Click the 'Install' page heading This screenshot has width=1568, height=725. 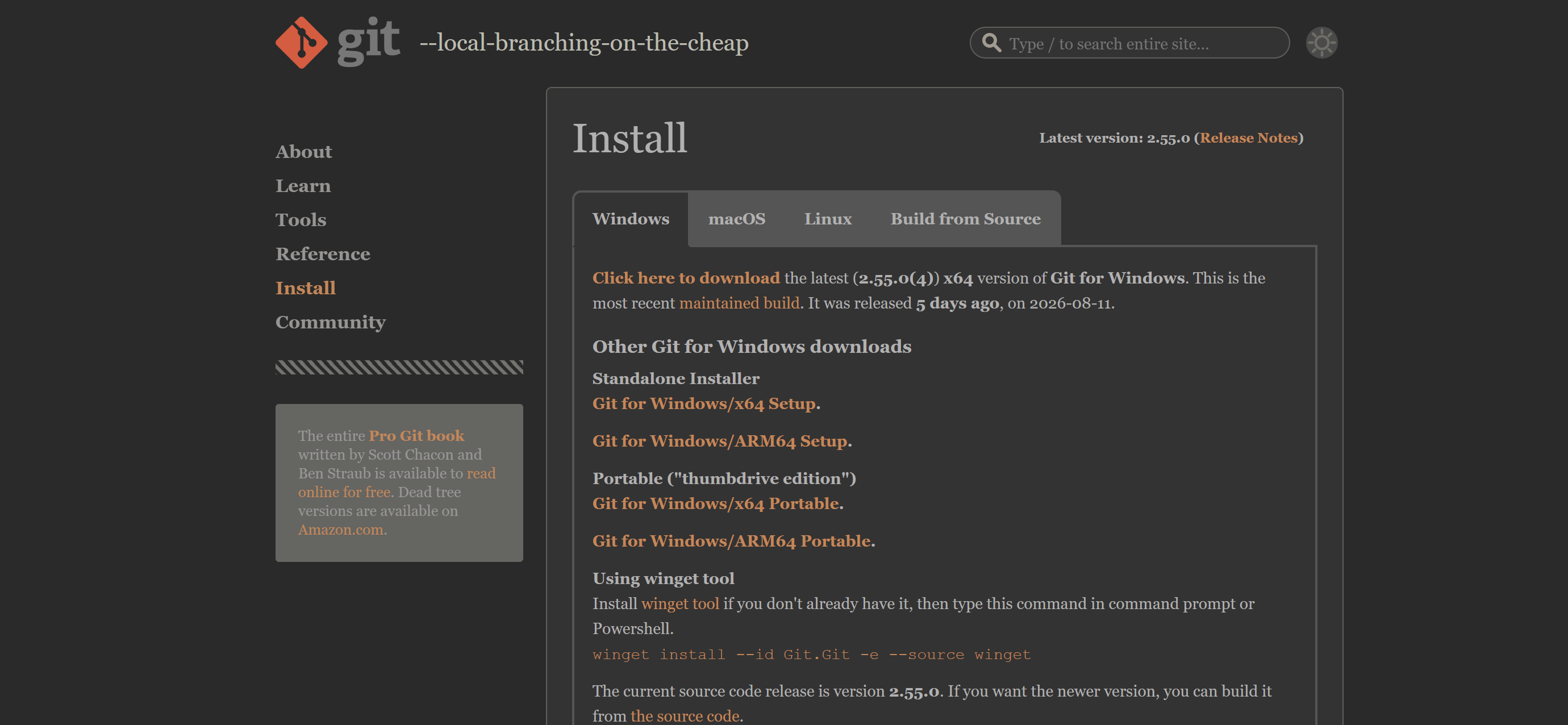[x=630, y=138]
